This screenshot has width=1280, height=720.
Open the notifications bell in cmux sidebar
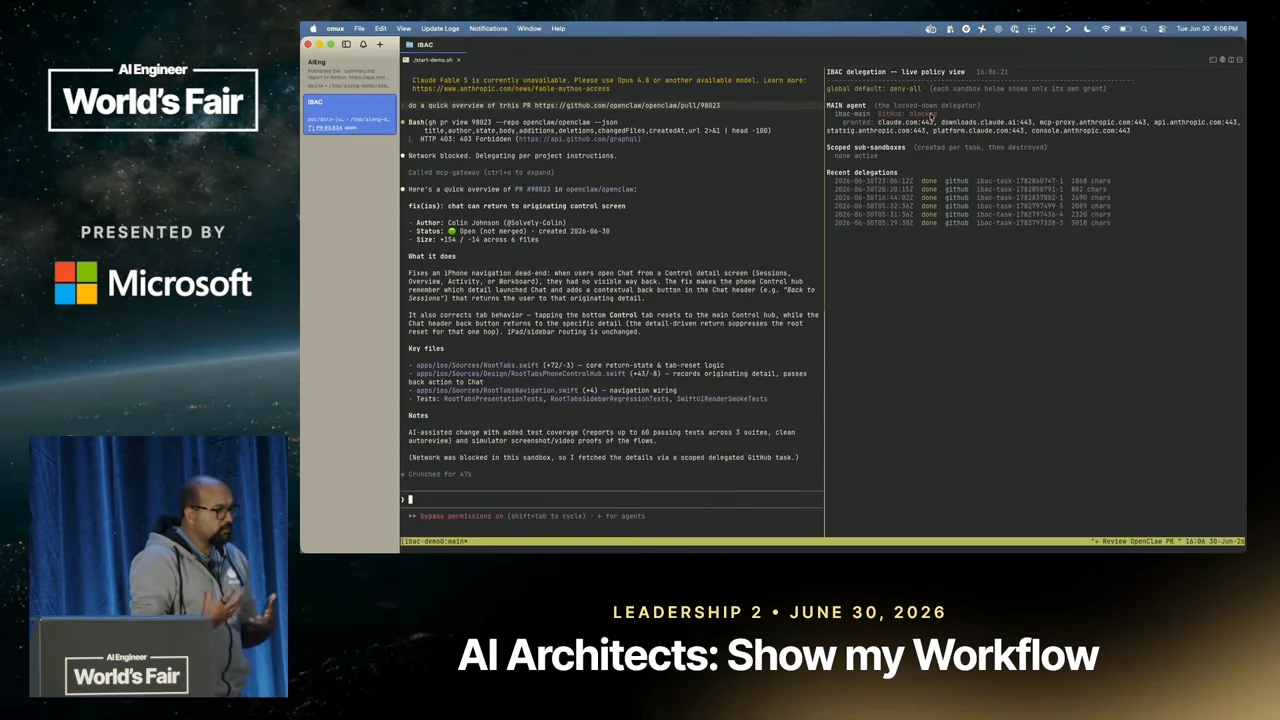(x=363, y=44)
